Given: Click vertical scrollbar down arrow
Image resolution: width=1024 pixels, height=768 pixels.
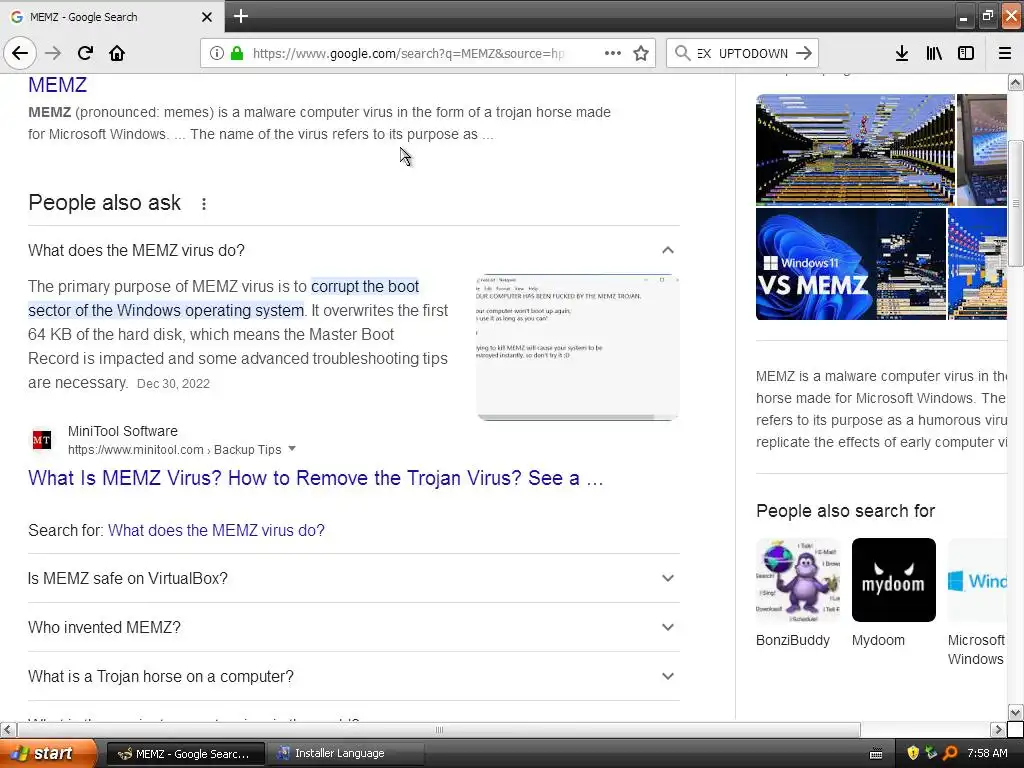Looking at the screenshot, I should point(1015,712).
